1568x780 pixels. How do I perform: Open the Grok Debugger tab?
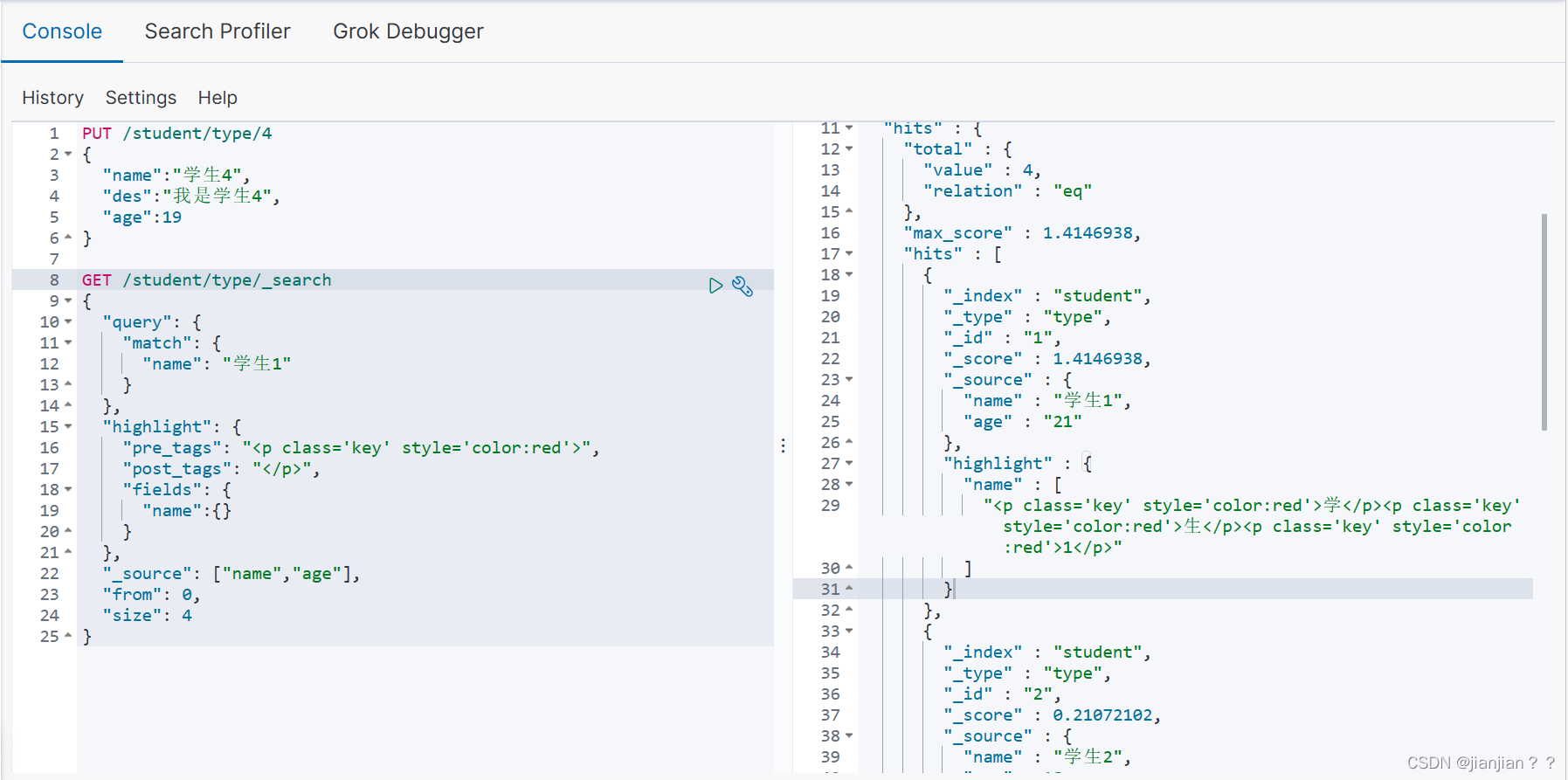(408, 31)
